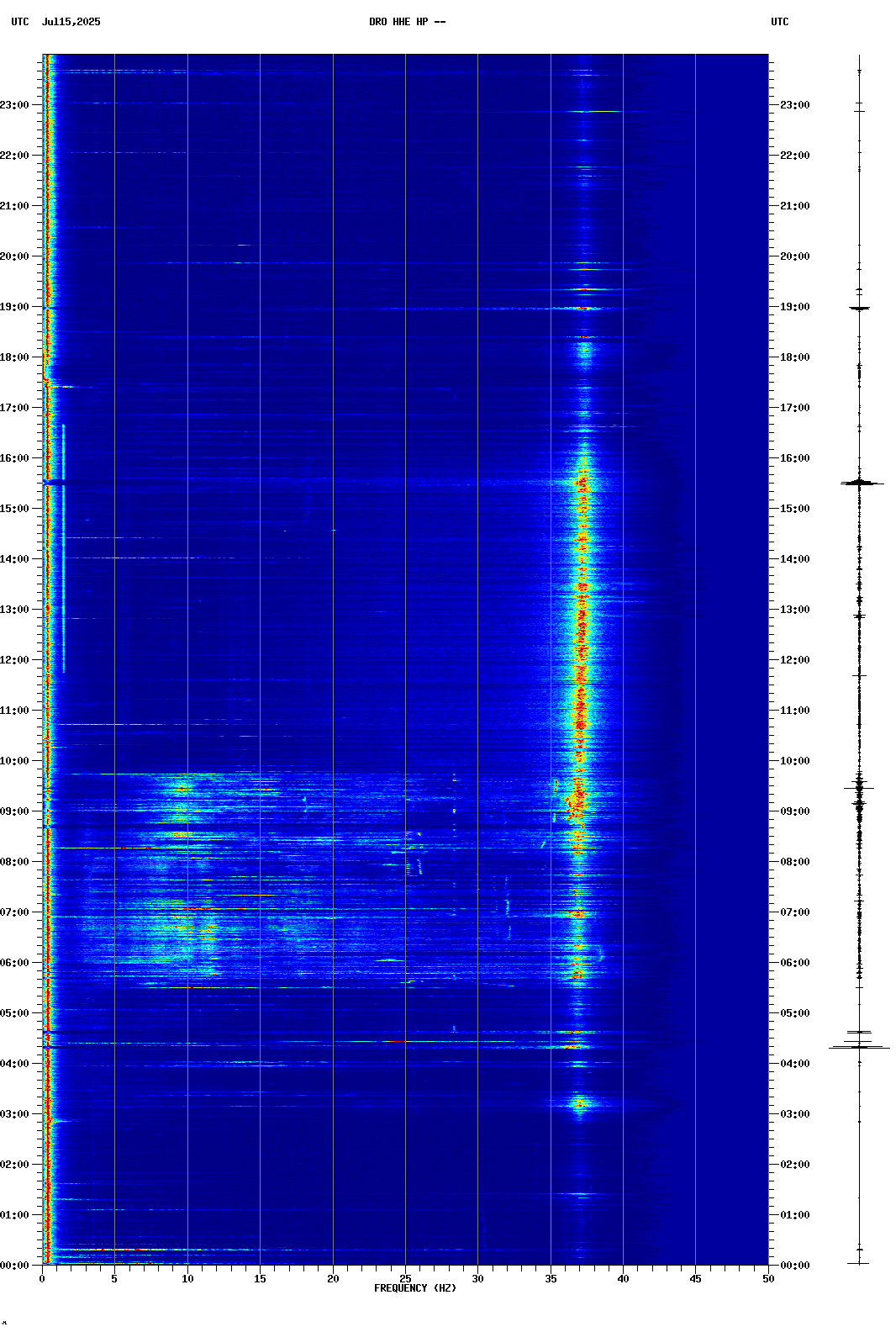Click the UTC label beside the date
Screen dimensions: 896x1332
click(20, 22)
